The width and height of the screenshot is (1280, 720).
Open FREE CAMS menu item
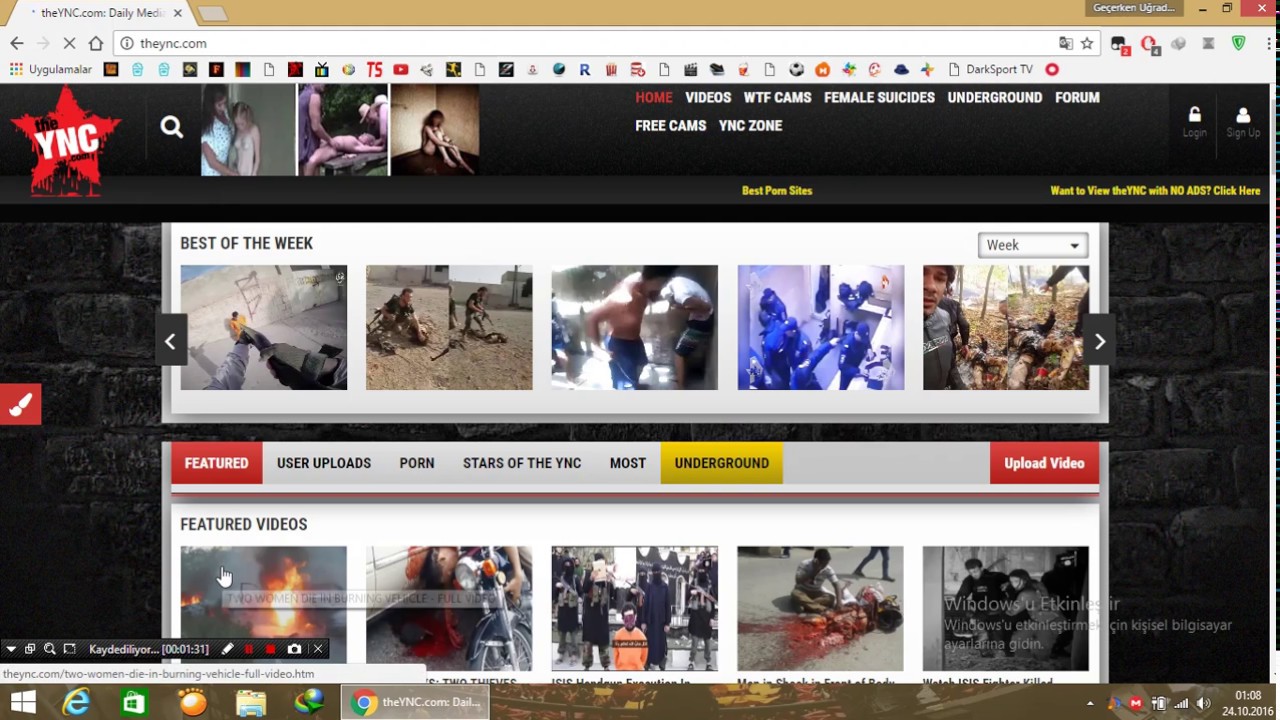(x=670, y=125)
